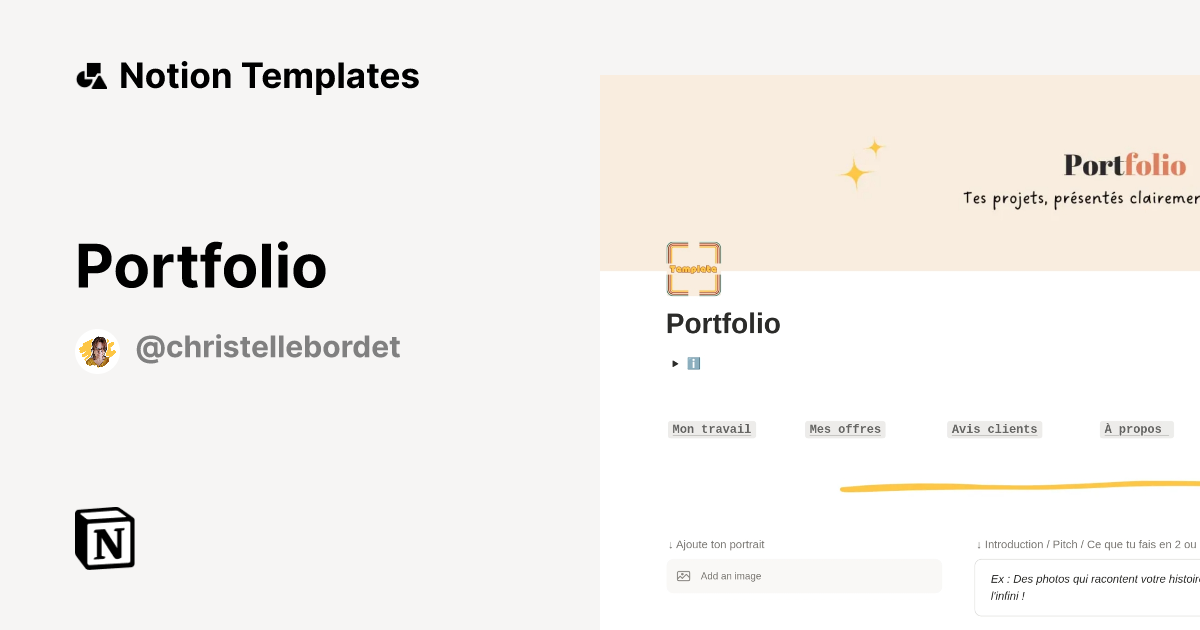Viewport: 1200px width, 630px height.
Task: Follow the "À propos" link
Action: click(x=1135, y=429)
